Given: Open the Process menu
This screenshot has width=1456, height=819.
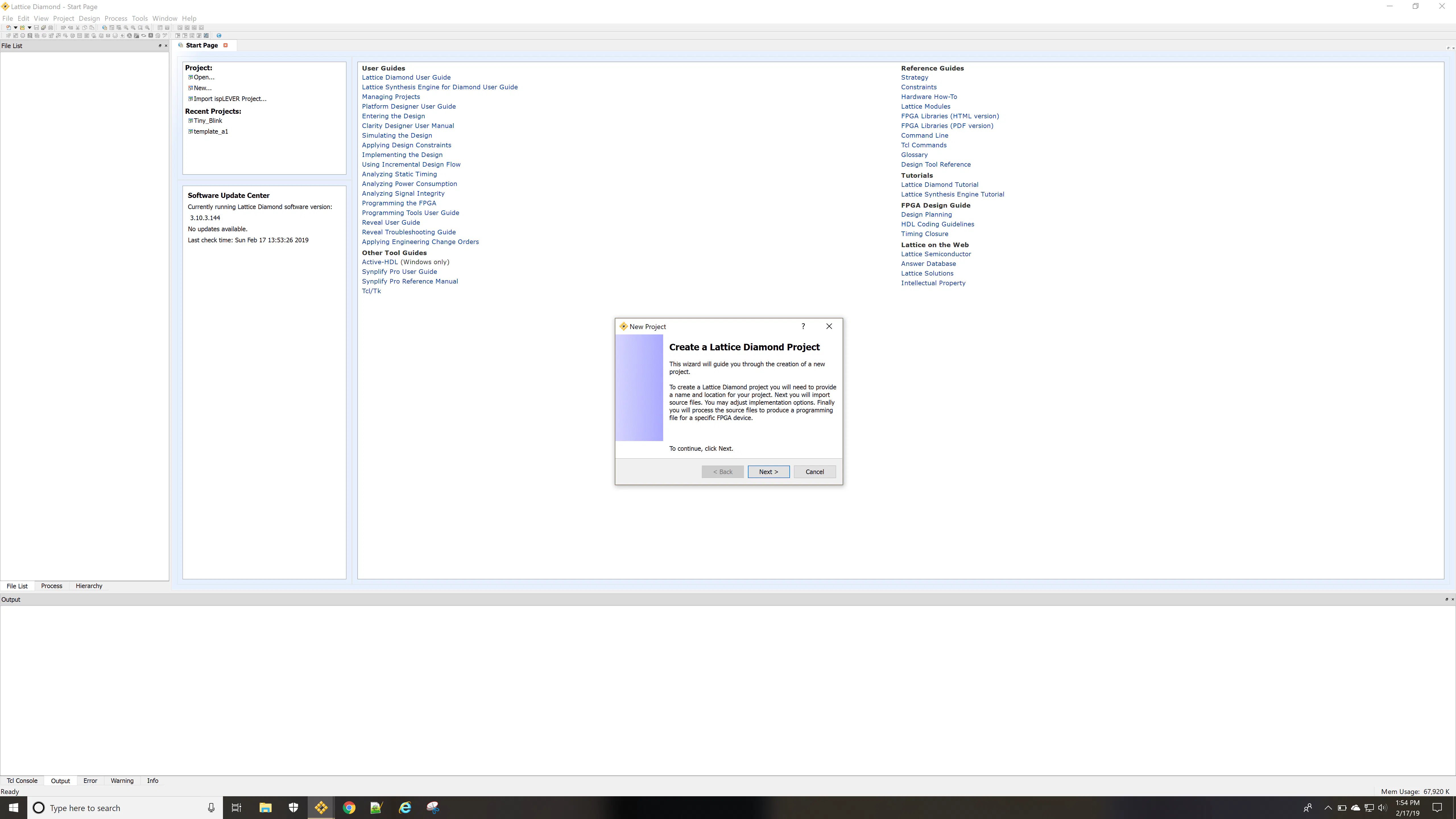Looking at the screenshot, I should (115, 18).
